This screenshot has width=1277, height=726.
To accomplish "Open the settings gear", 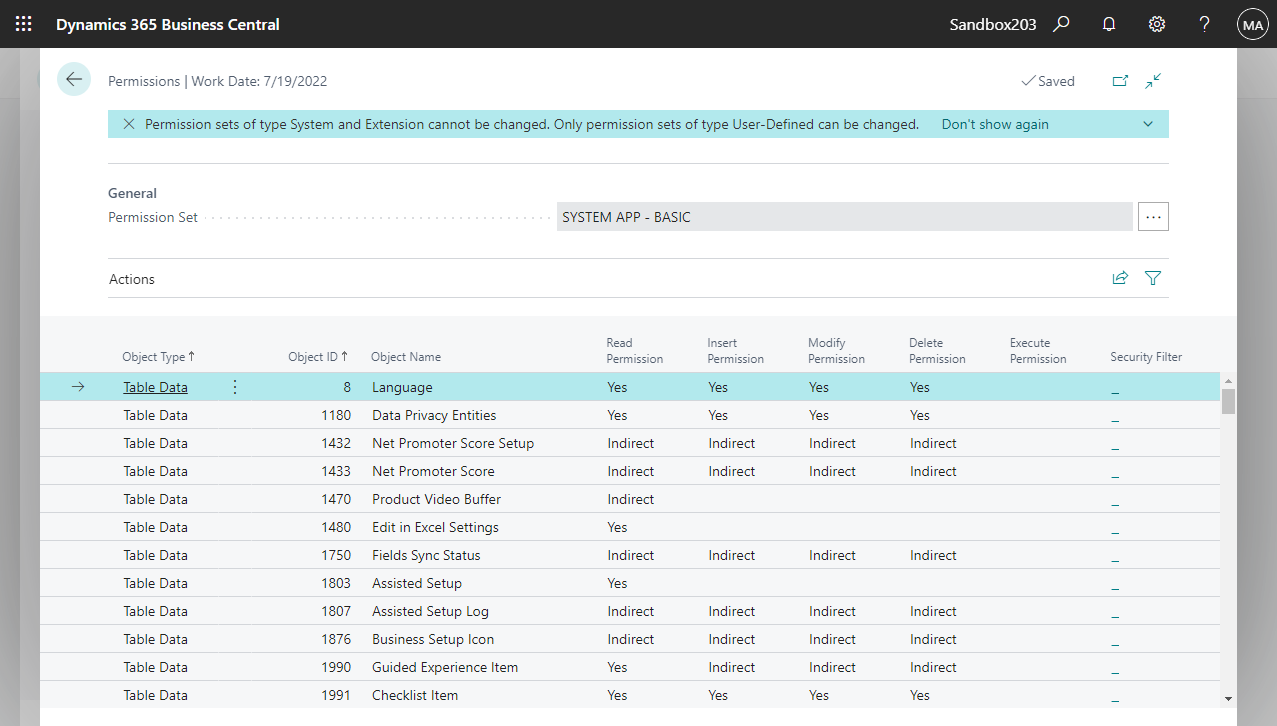I will (x=1156, y=23).
